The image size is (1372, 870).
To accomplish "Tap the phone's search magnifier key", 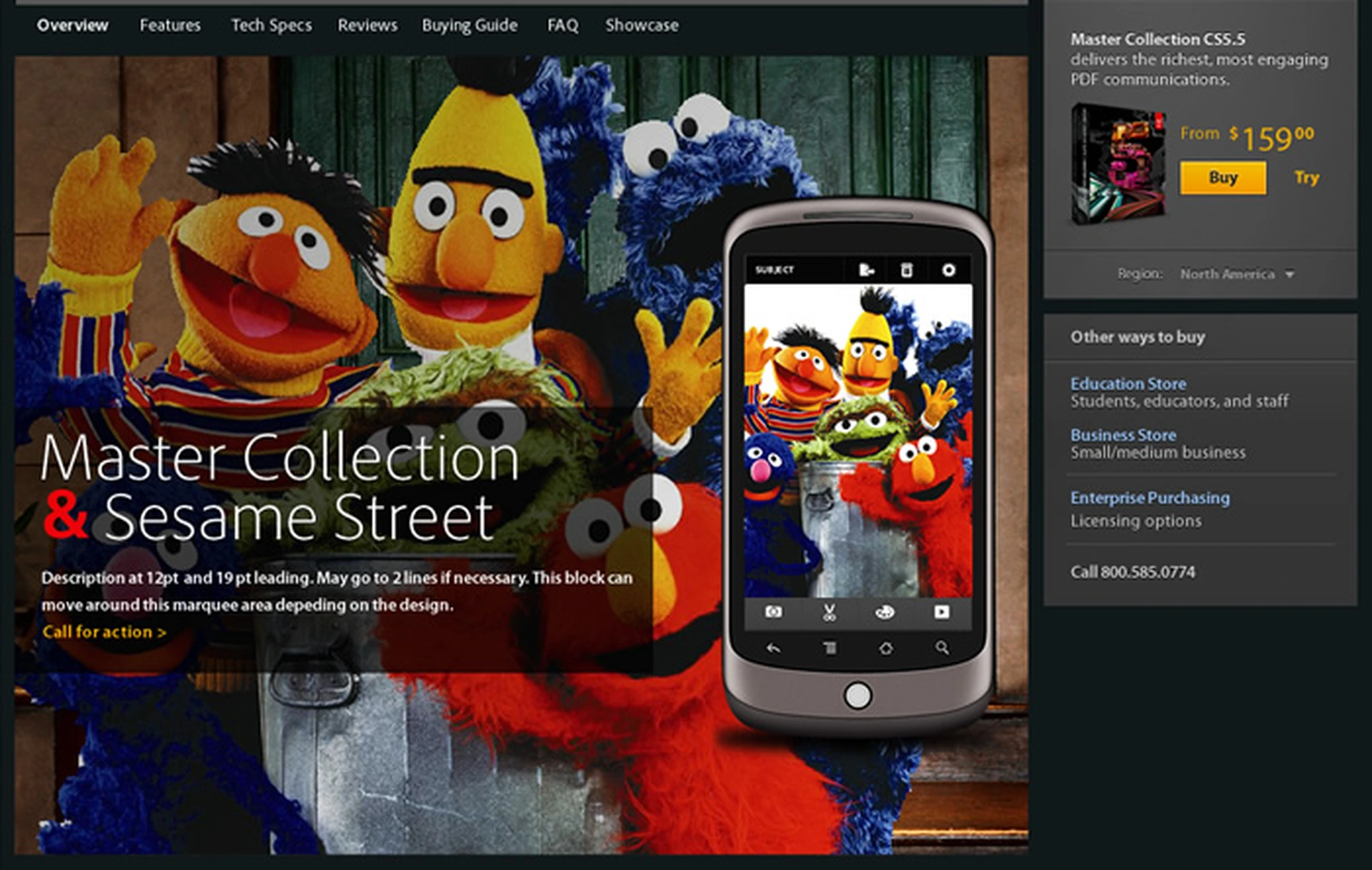I will pos(943,648).
